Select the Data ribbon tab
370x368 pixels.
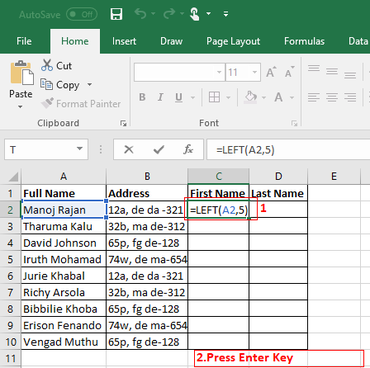358,41
